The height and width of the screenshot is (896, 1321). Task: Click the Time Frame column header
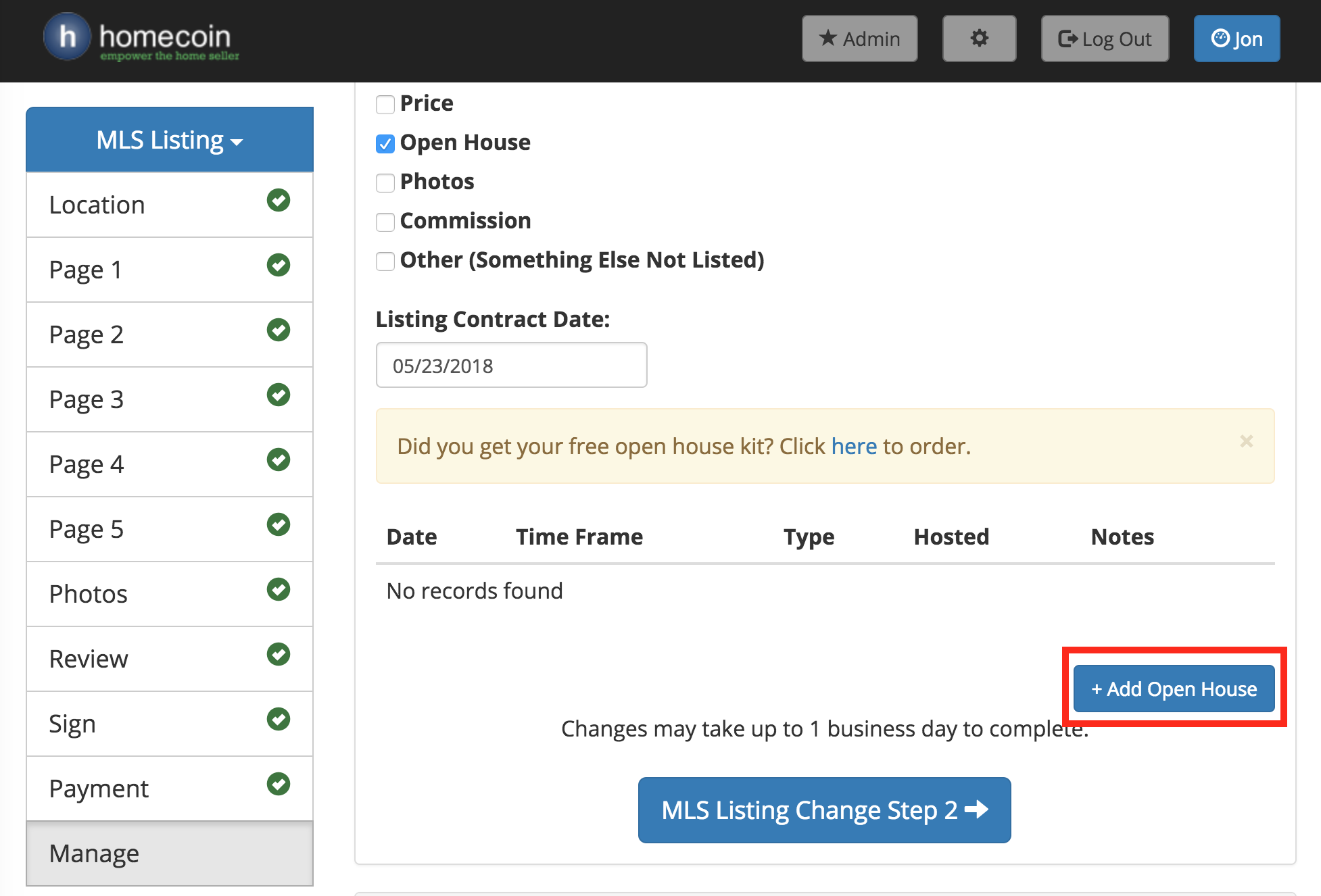[579, 537]
